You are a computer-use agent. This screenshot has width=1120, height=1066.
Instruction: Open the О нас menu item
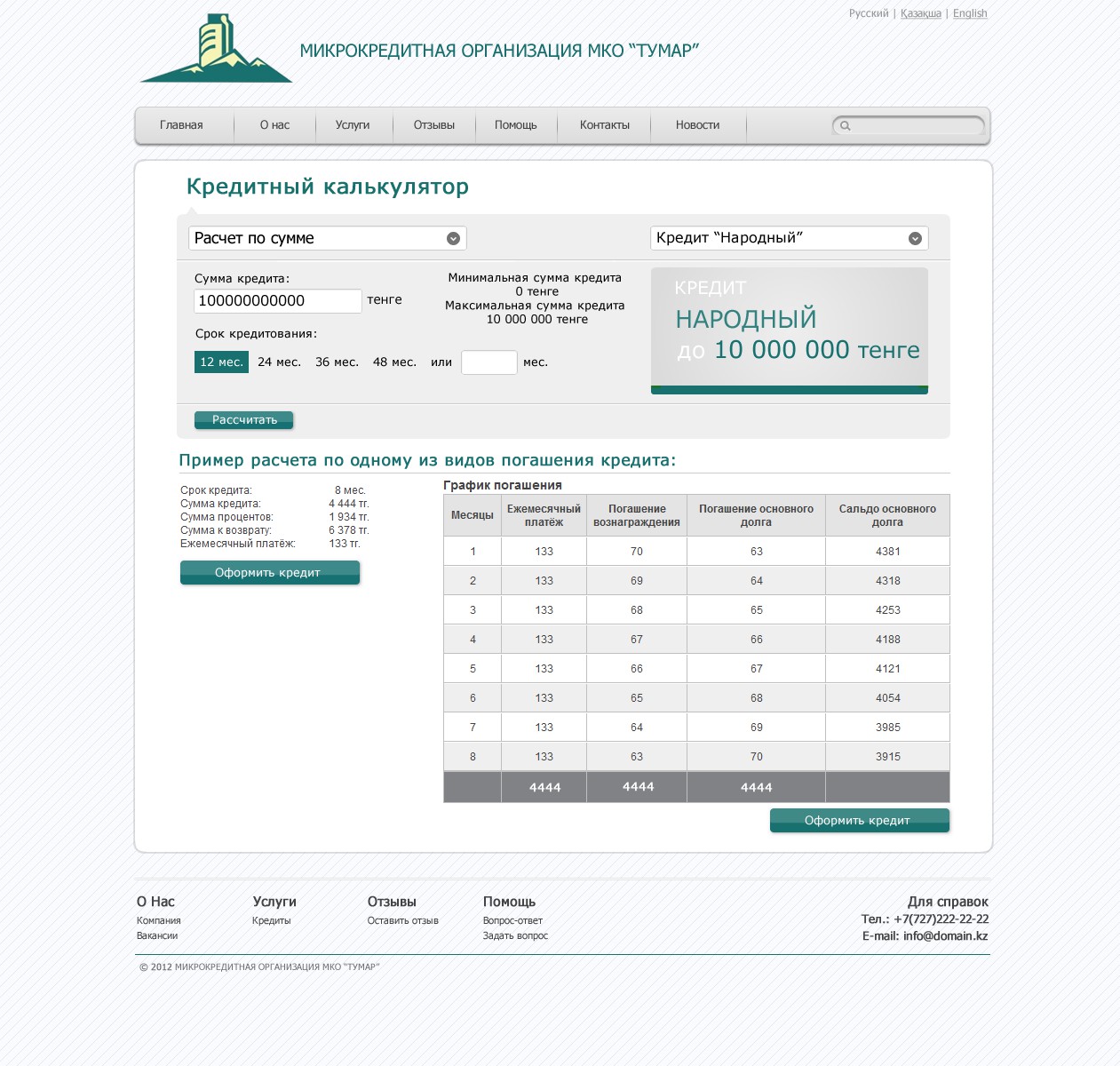pyautogui.click(x=274, y=125)
